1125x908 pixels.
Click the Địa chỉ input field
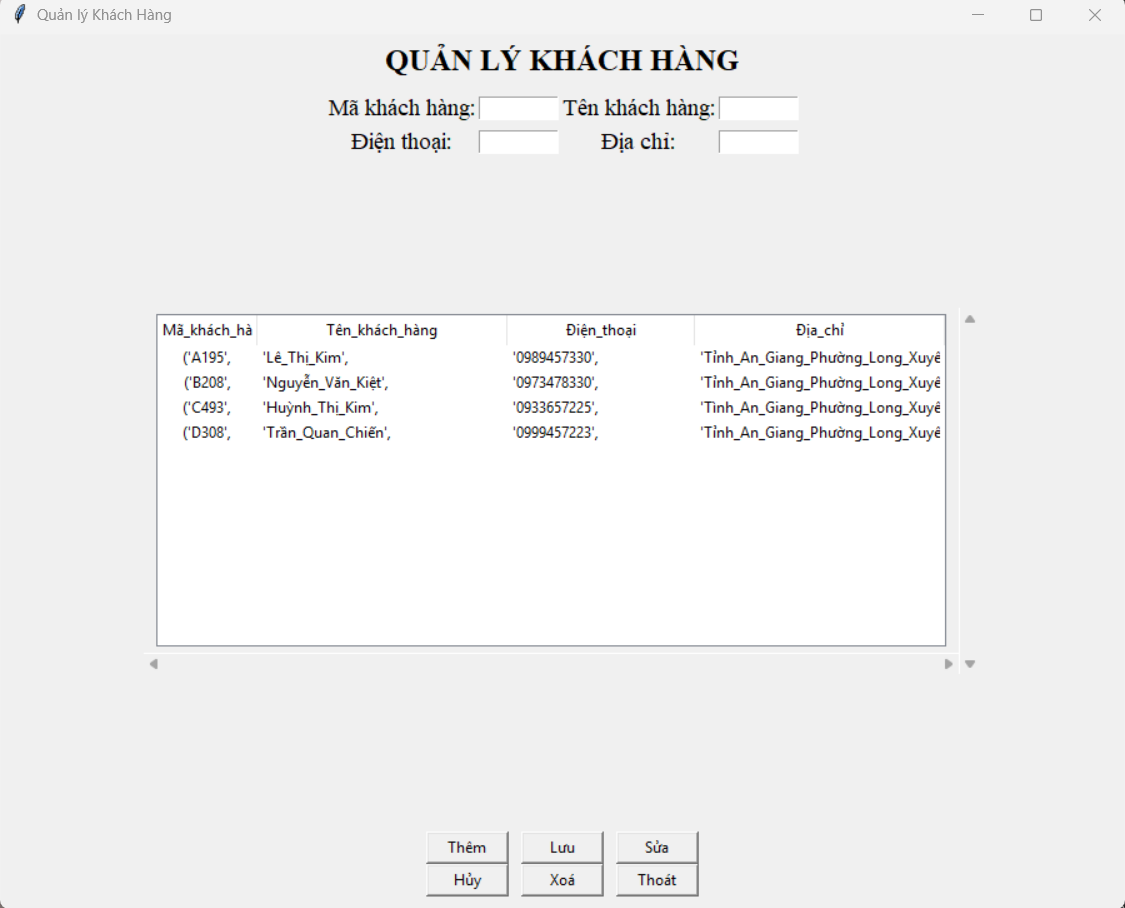coord(758,142)
